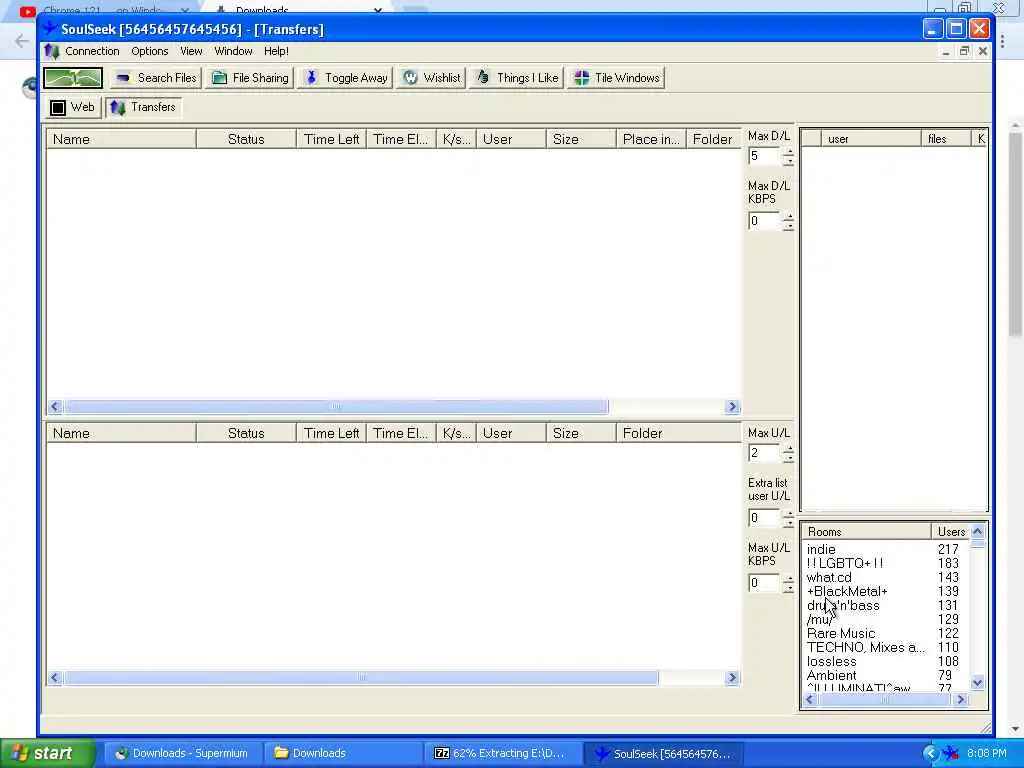
Task: Open the Wishlist
Action: [x=431, y=78]
